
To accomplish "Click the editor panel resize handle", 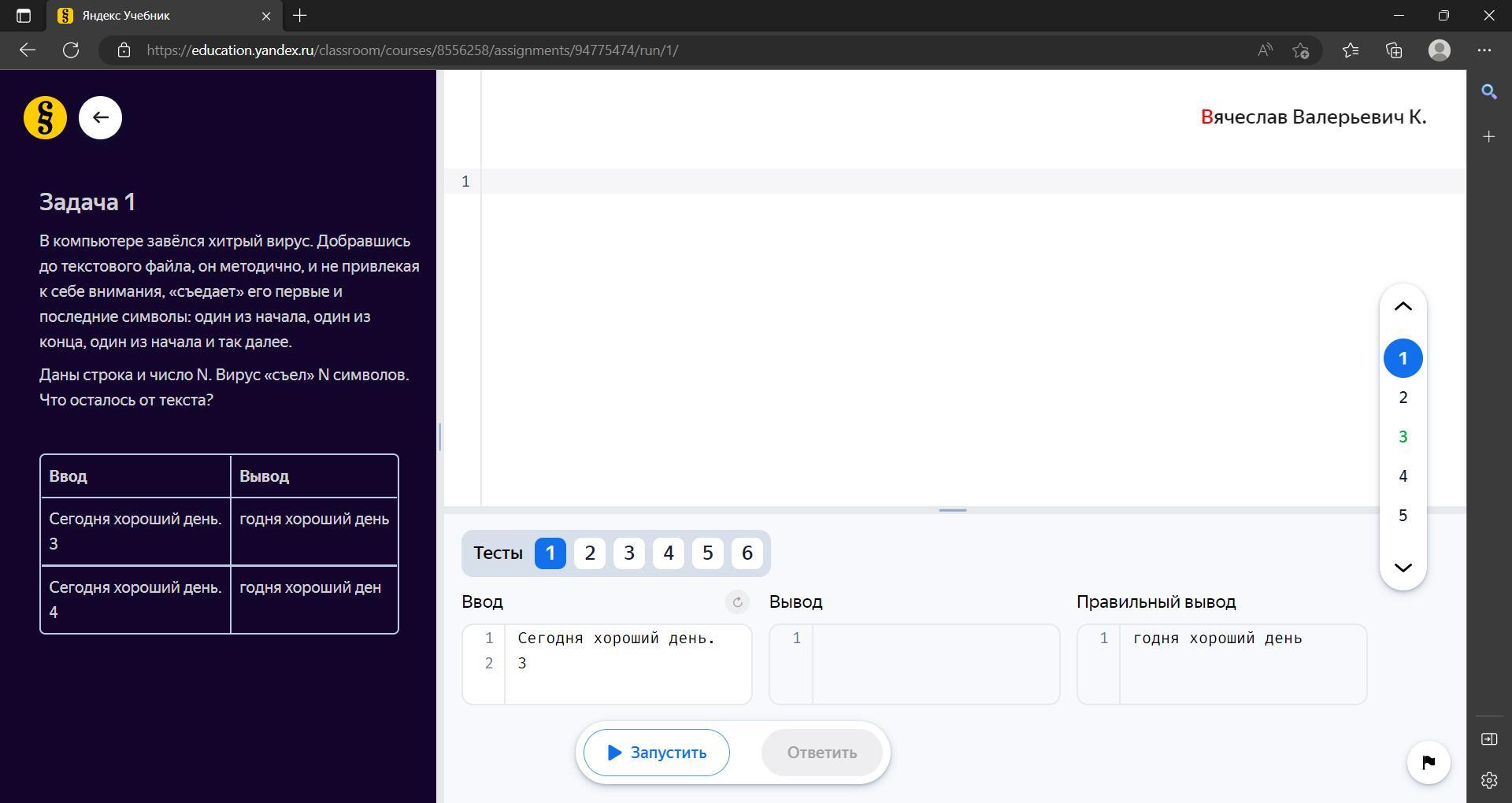I will (x=953, y=510).
